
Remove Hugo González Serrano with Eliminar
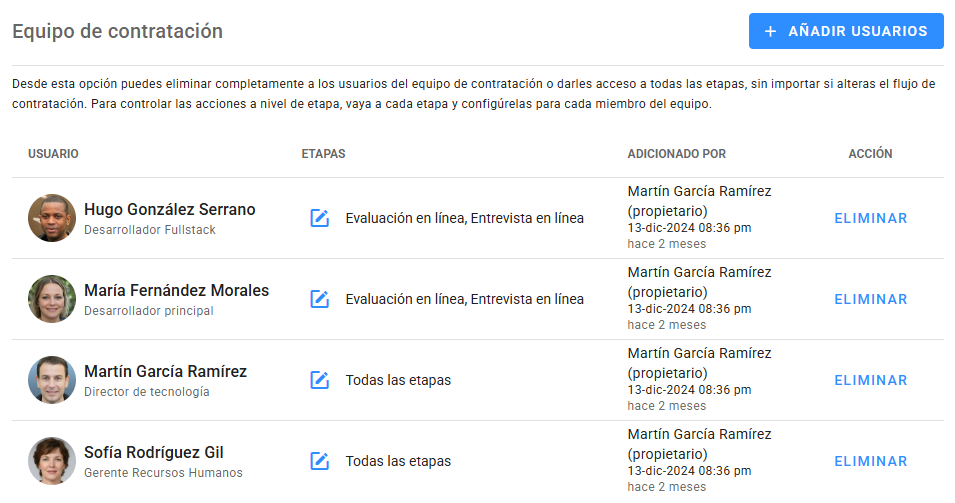[870, 218]
